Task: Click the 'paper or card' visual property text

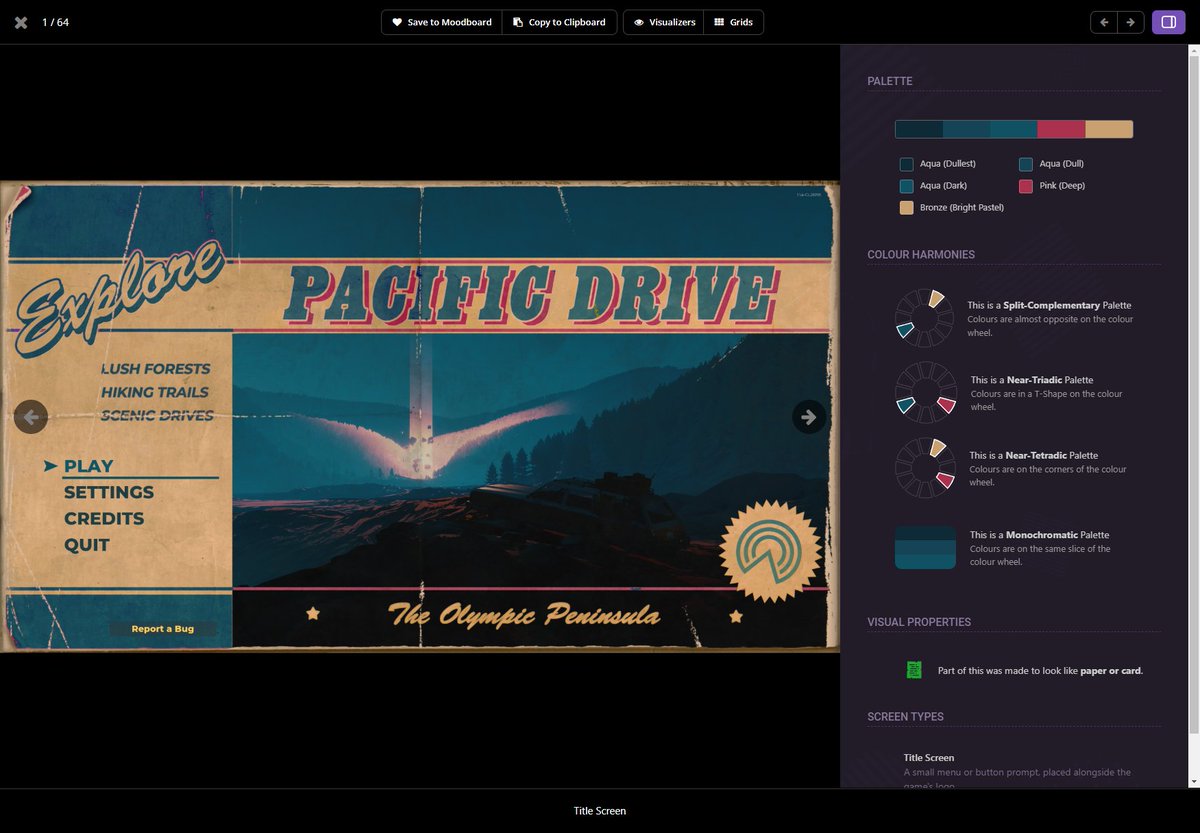Action: (x=1111, y=671)
